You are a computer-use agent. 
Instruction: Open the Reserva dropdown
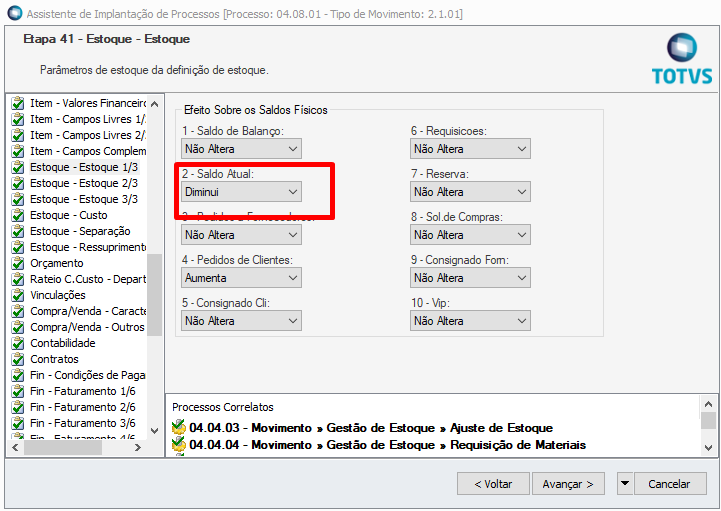[470, 192]
